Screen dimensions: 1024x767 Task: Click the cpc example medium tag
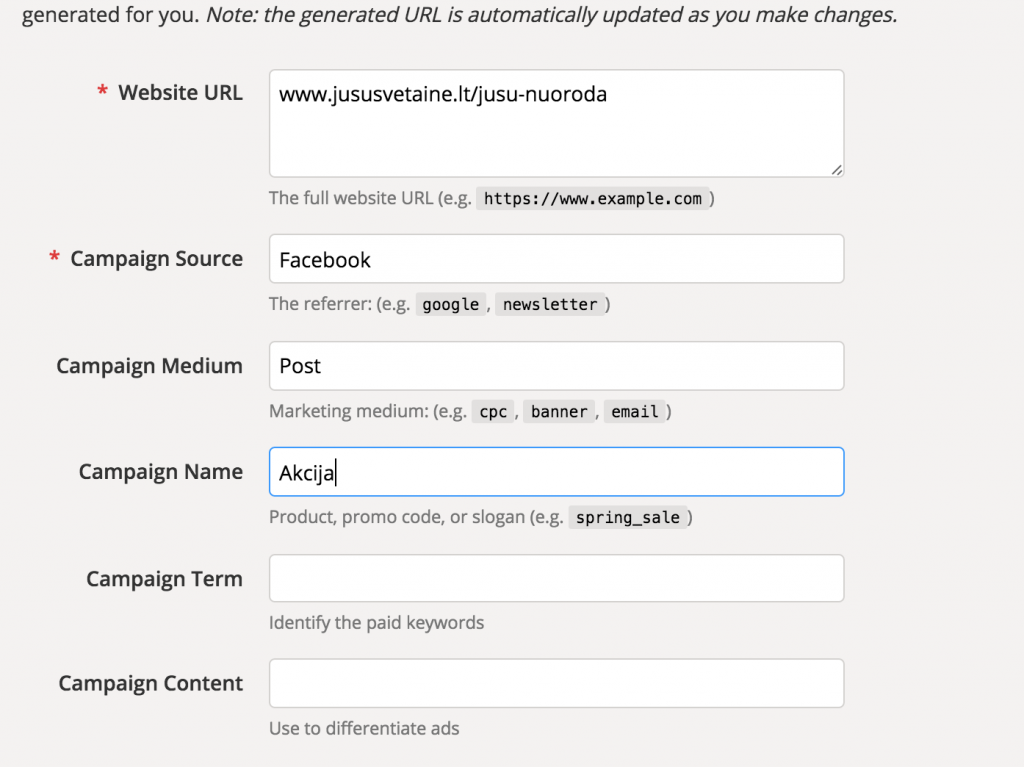point(493,412)
